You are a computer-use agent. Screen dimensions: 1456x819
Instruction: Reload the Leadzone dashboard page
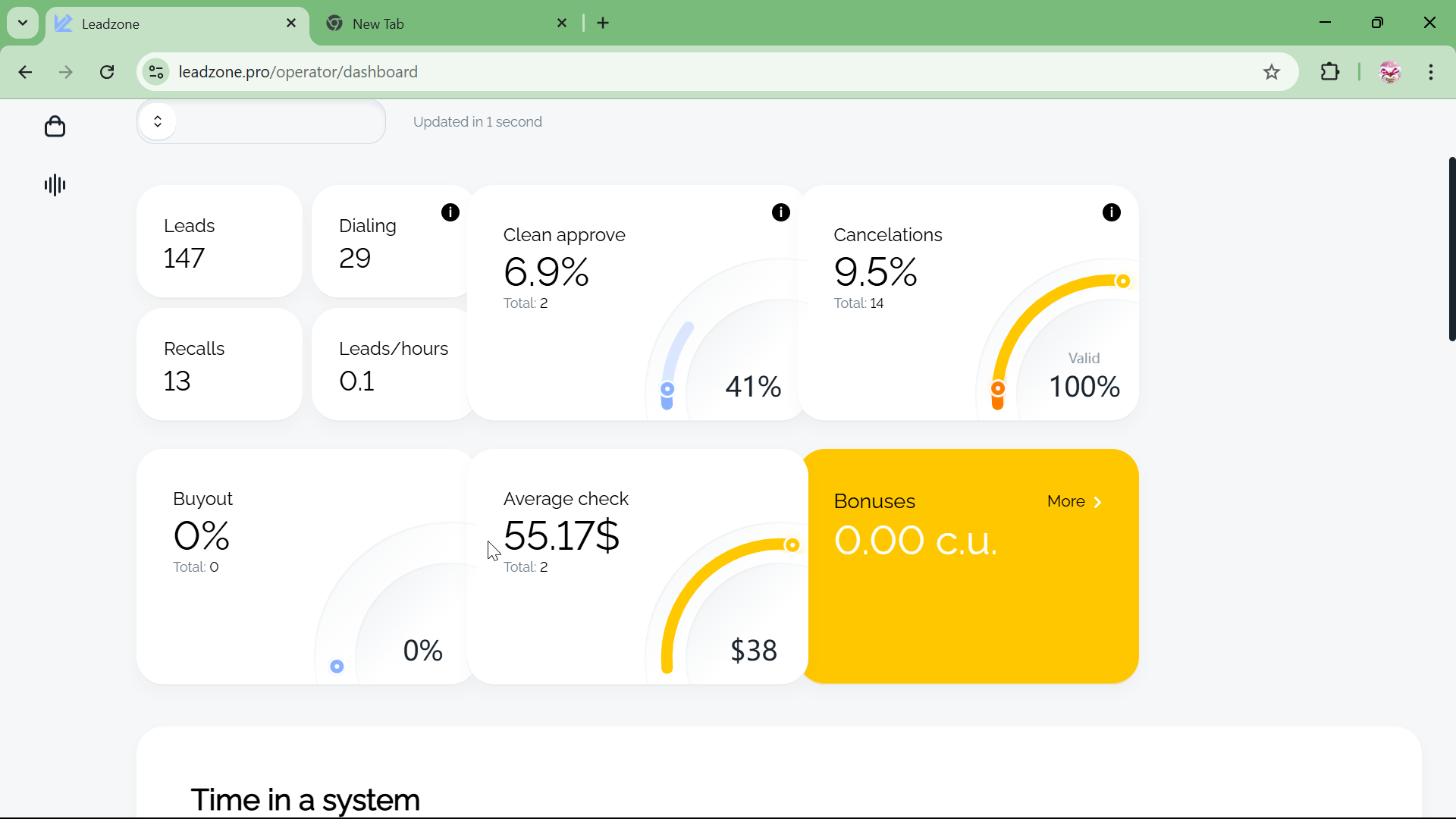(108, 72)
